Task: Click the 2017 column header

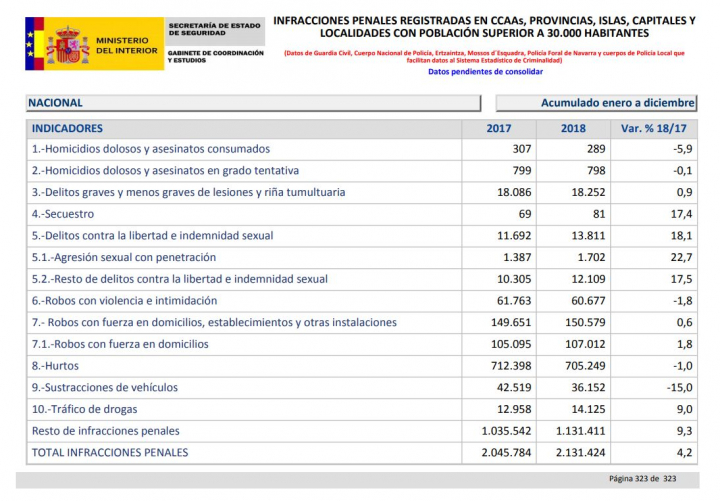Action: coord(498,129)
